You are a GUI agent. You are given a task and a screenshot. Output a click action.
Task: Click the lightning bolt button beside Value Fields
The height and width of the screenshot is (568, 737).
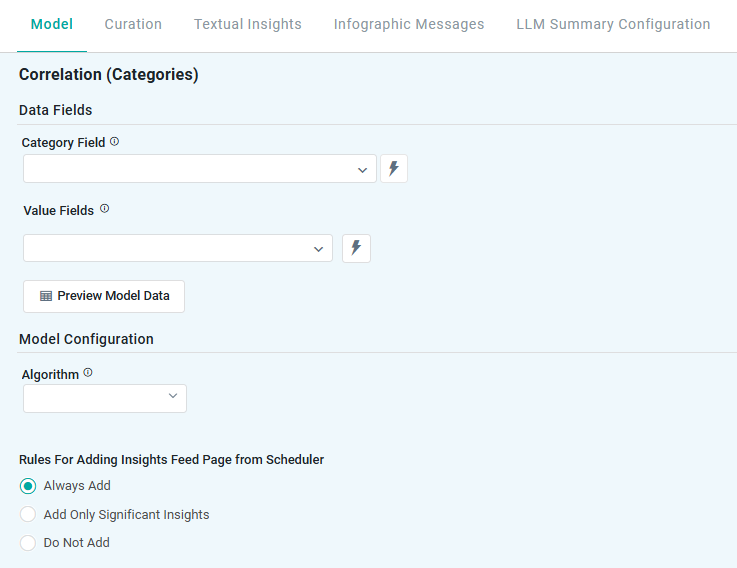[x=356, y=248]
